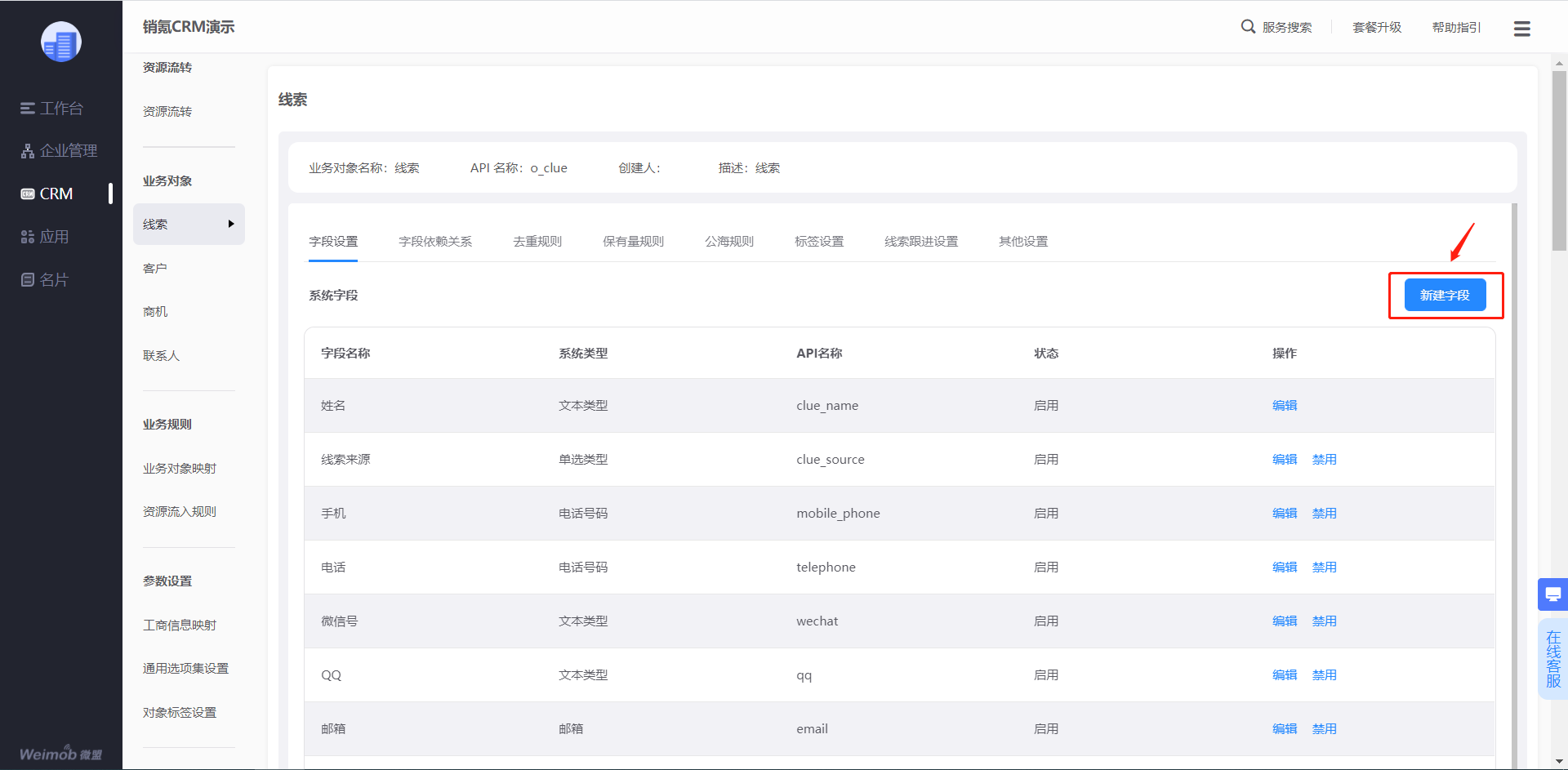Click the clue_source API name cell
Image resolution: width=1568 pixels, height=770 pixels.
coord(831,459)
